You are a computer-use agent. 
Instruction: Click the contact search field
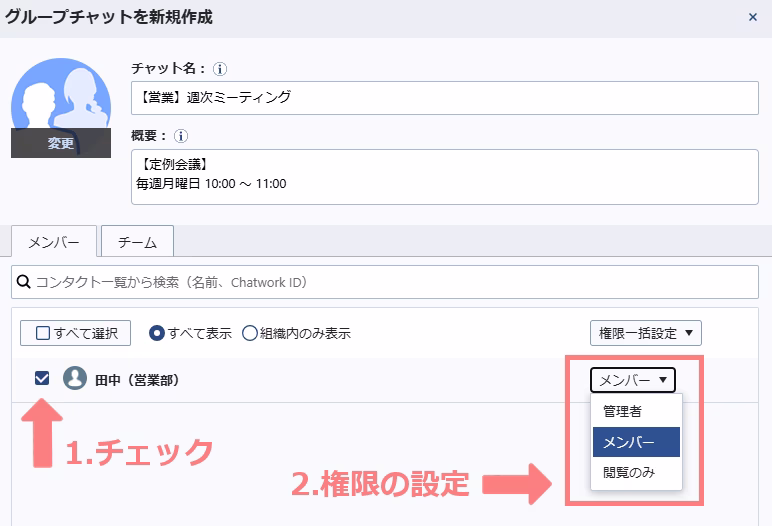(x=385, y=282)
